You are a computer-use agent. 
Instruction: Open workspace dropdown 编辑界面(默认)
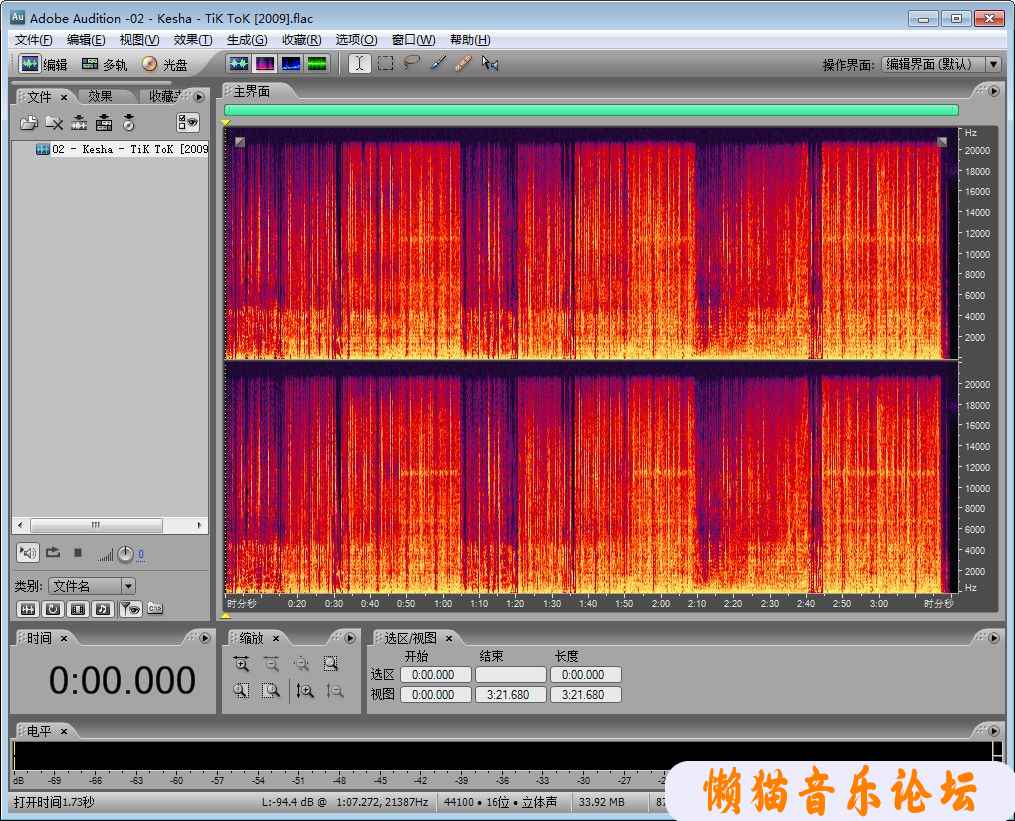[x=941, y=65]
